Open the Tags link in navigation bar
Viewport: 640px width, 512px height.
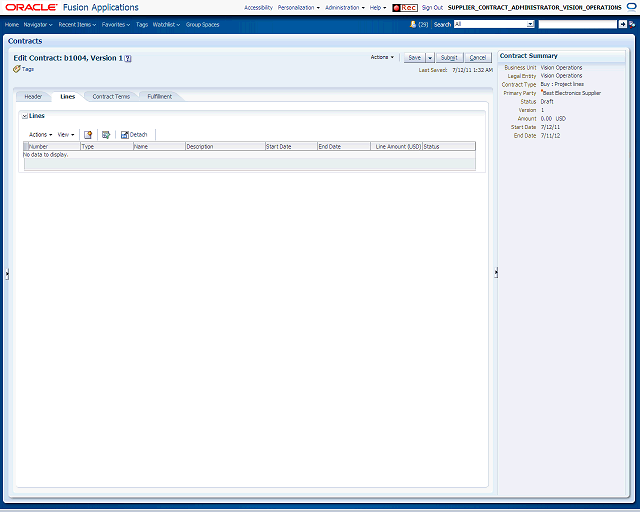(142, 24)
